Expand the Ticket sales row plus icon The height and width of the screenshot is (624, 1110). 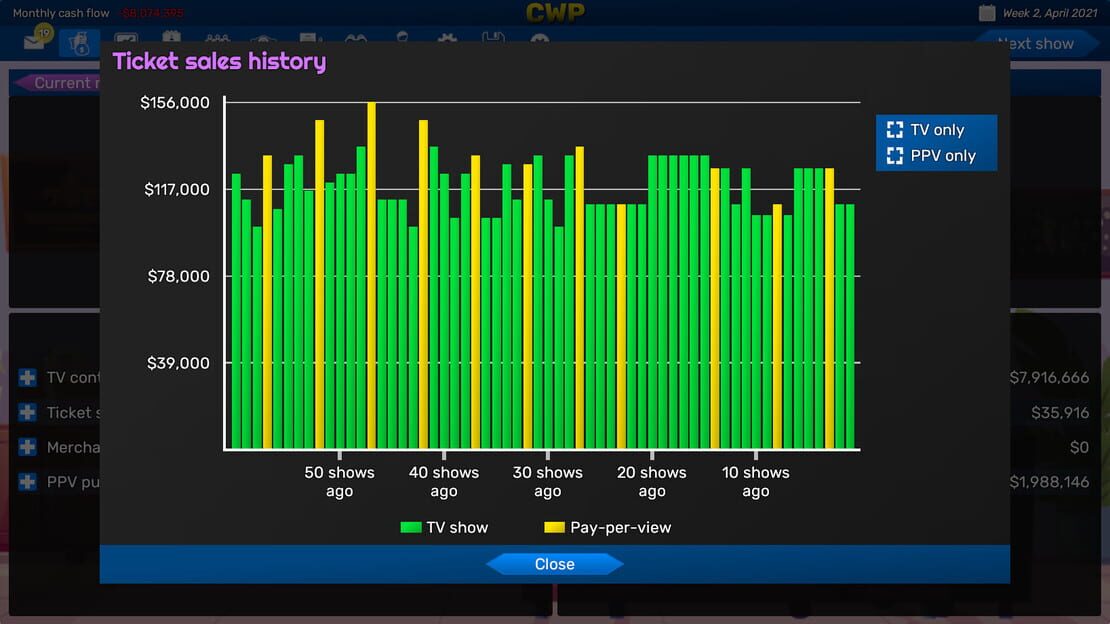pos(28,412)
